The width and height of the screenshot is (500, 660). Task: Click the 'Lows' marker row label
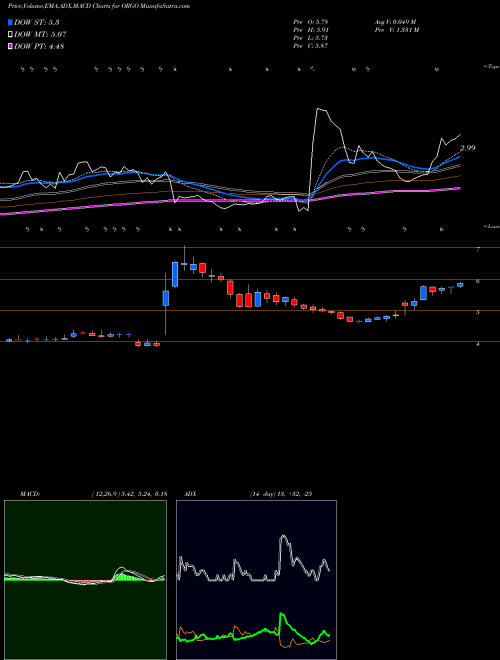(492, 226)
